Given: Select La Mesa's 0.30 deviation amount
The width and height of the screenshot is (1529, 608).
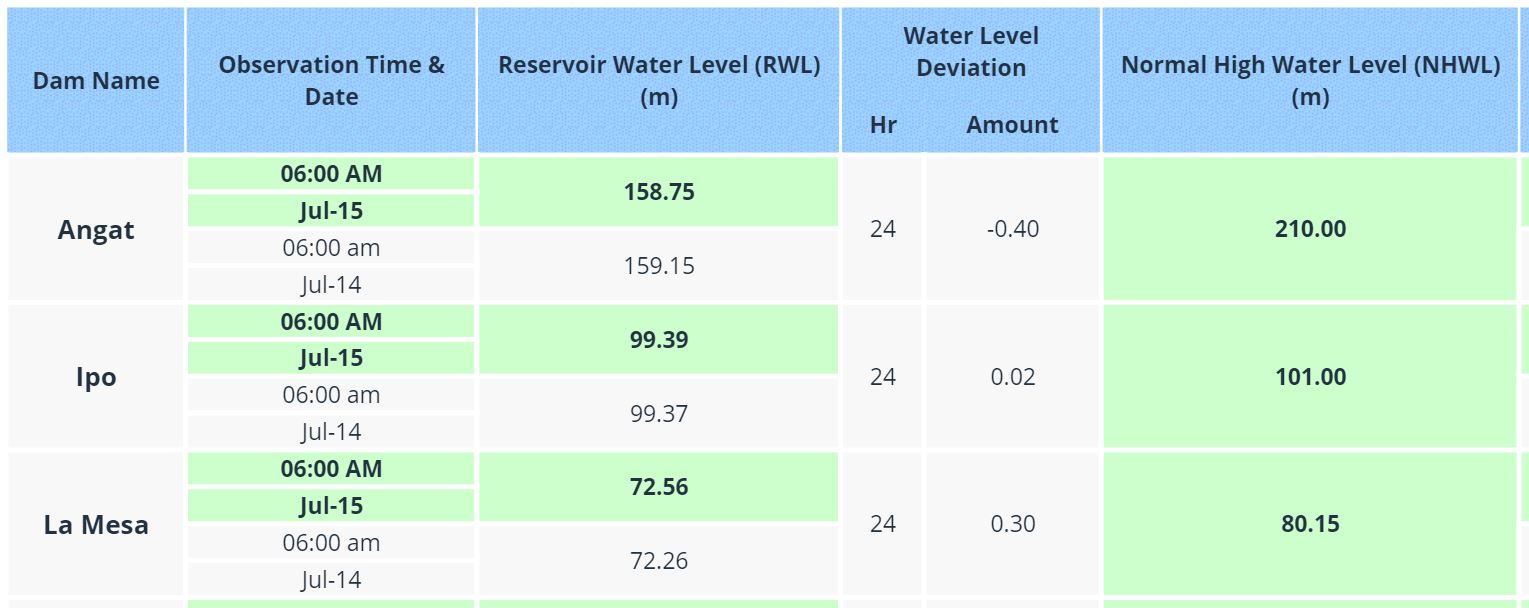Looking at the screenshot, I should coord(1012,524).
